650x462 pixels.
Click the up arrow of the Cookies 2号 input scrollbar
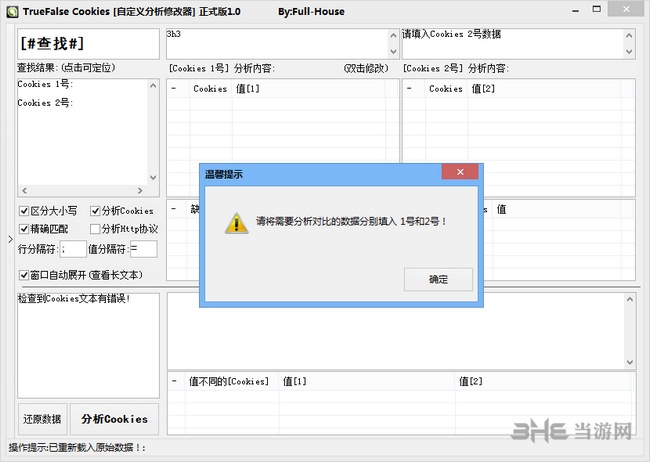[629, 36]
